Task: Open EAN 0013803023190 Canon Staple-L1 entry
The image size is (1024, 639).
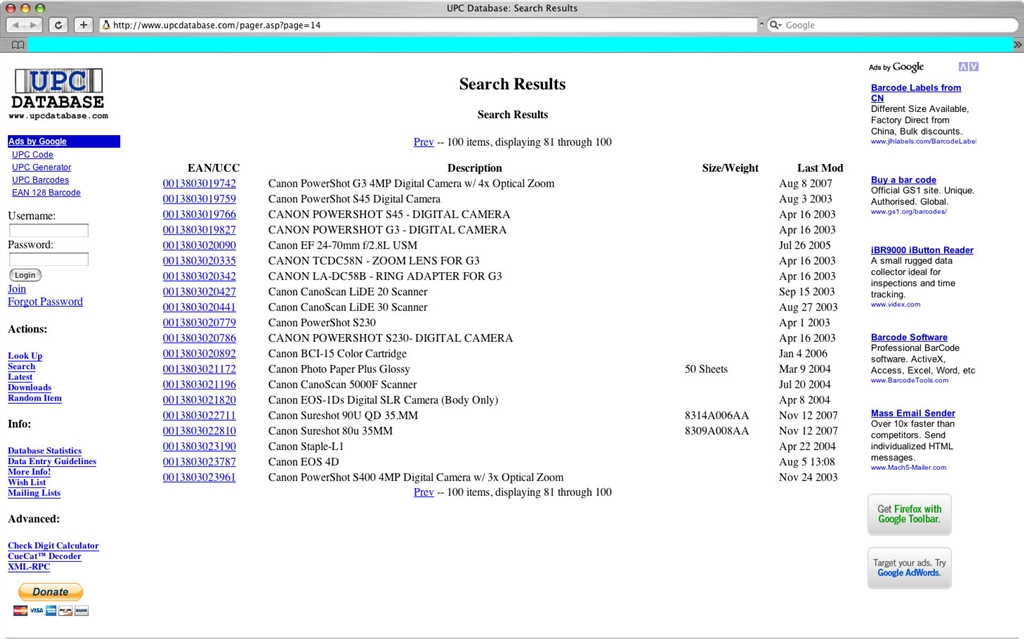Action: (199, 446)
